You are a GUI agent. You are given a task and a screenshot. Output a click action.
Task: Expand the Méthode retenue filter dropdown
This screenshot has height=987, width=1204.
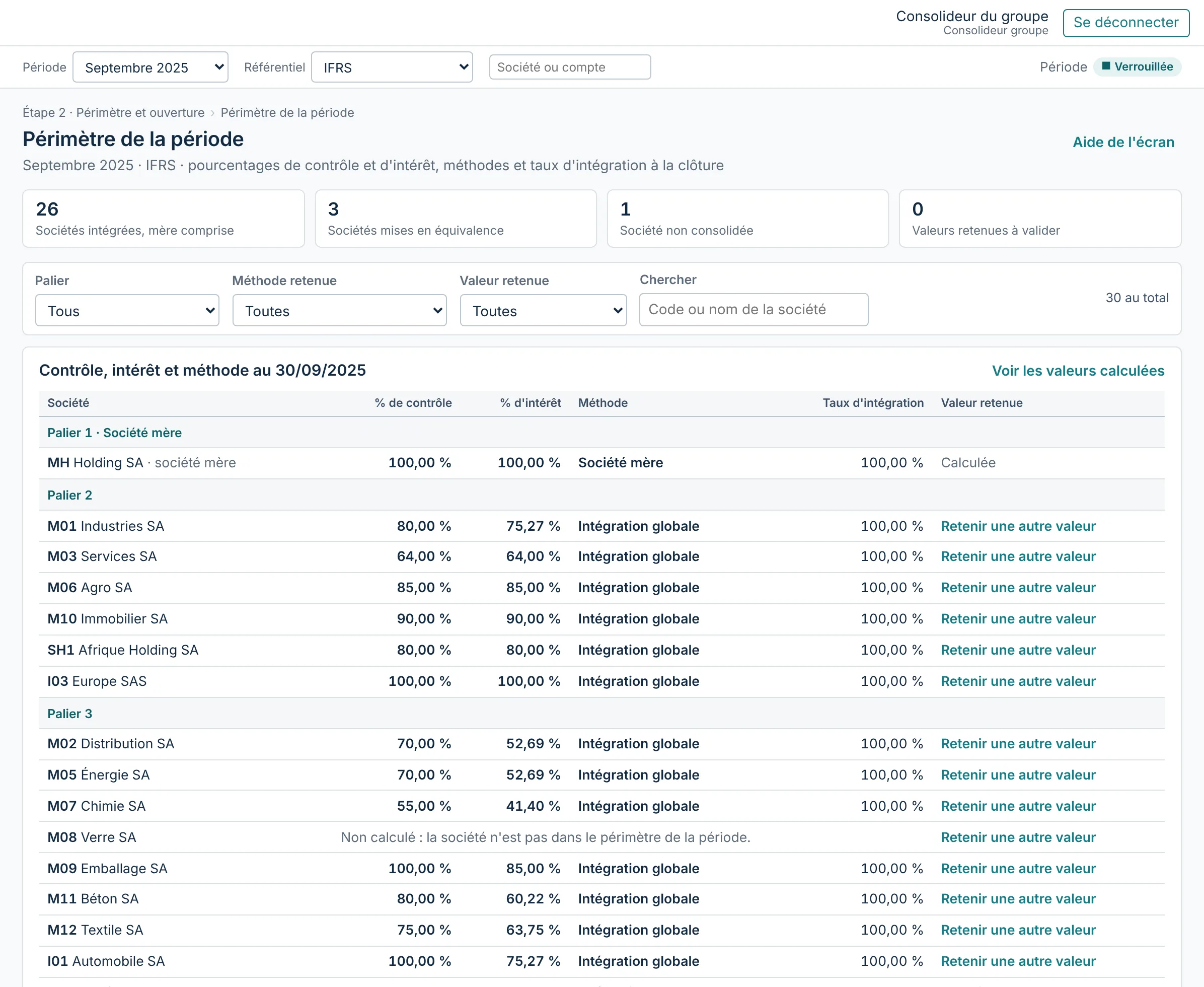click(339, 310)
